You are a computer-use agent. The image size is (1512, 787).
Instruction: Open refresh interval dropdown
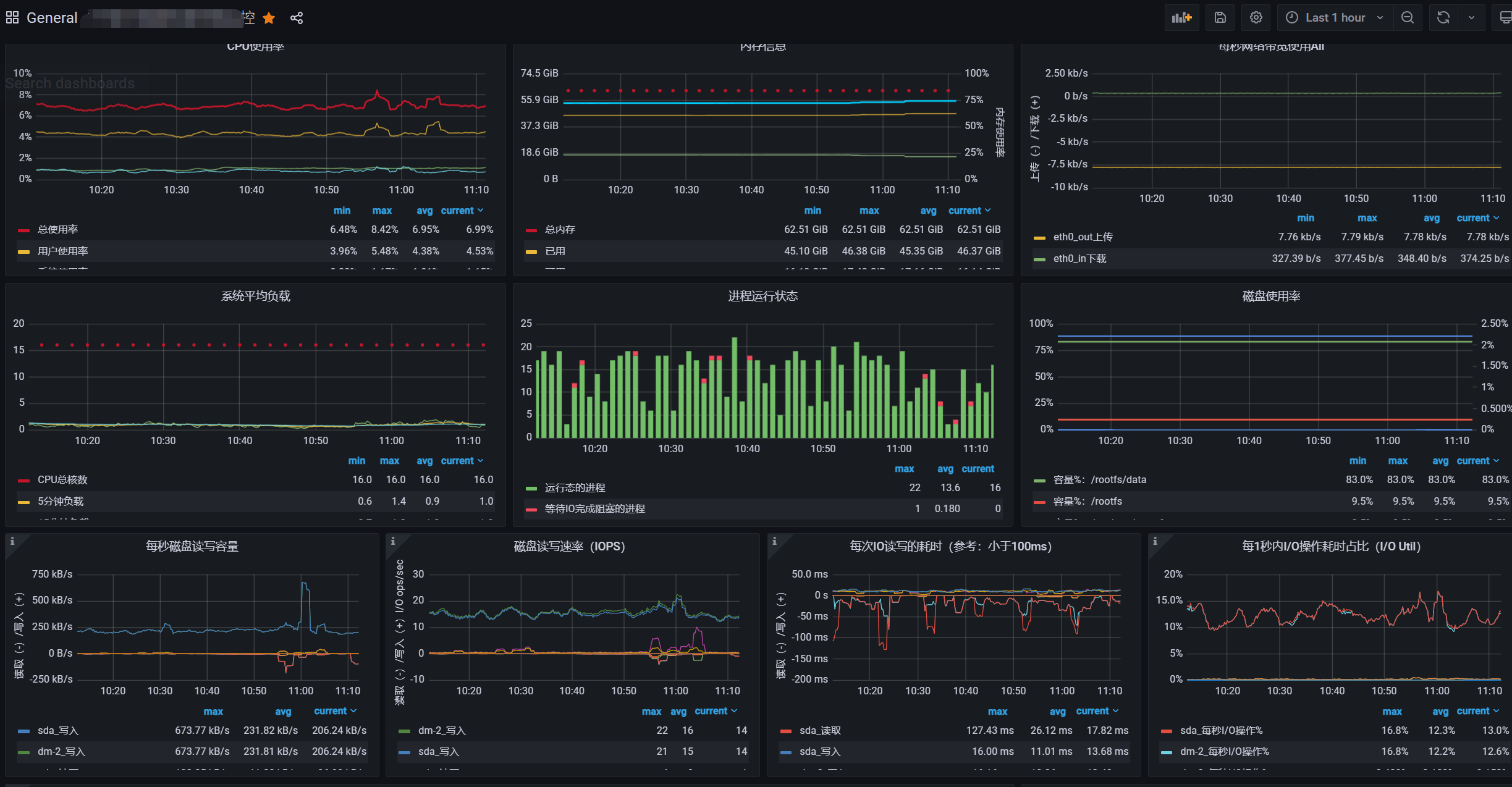1472,17
